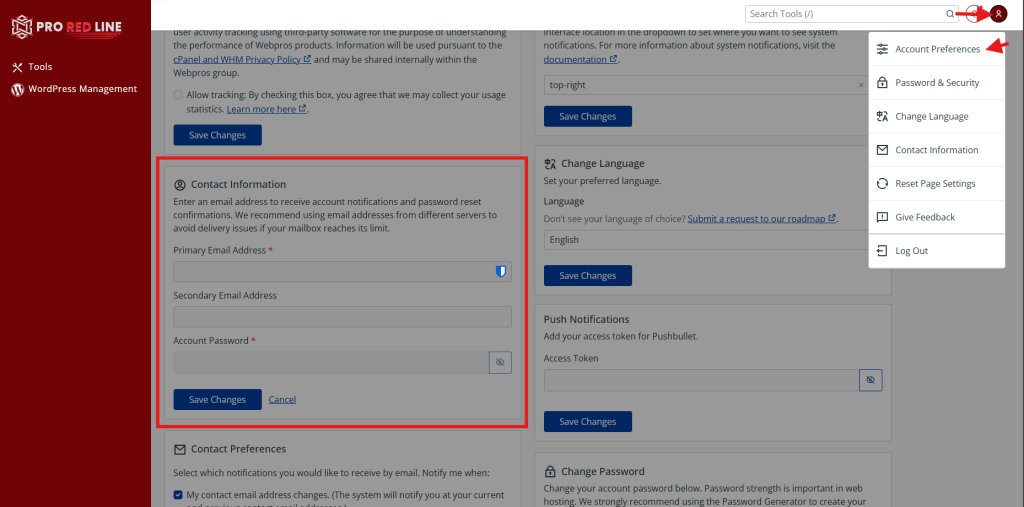Screen dimensions: 1024x507
Task: Save Changes in Contact Information section
Action: point(217,400)
